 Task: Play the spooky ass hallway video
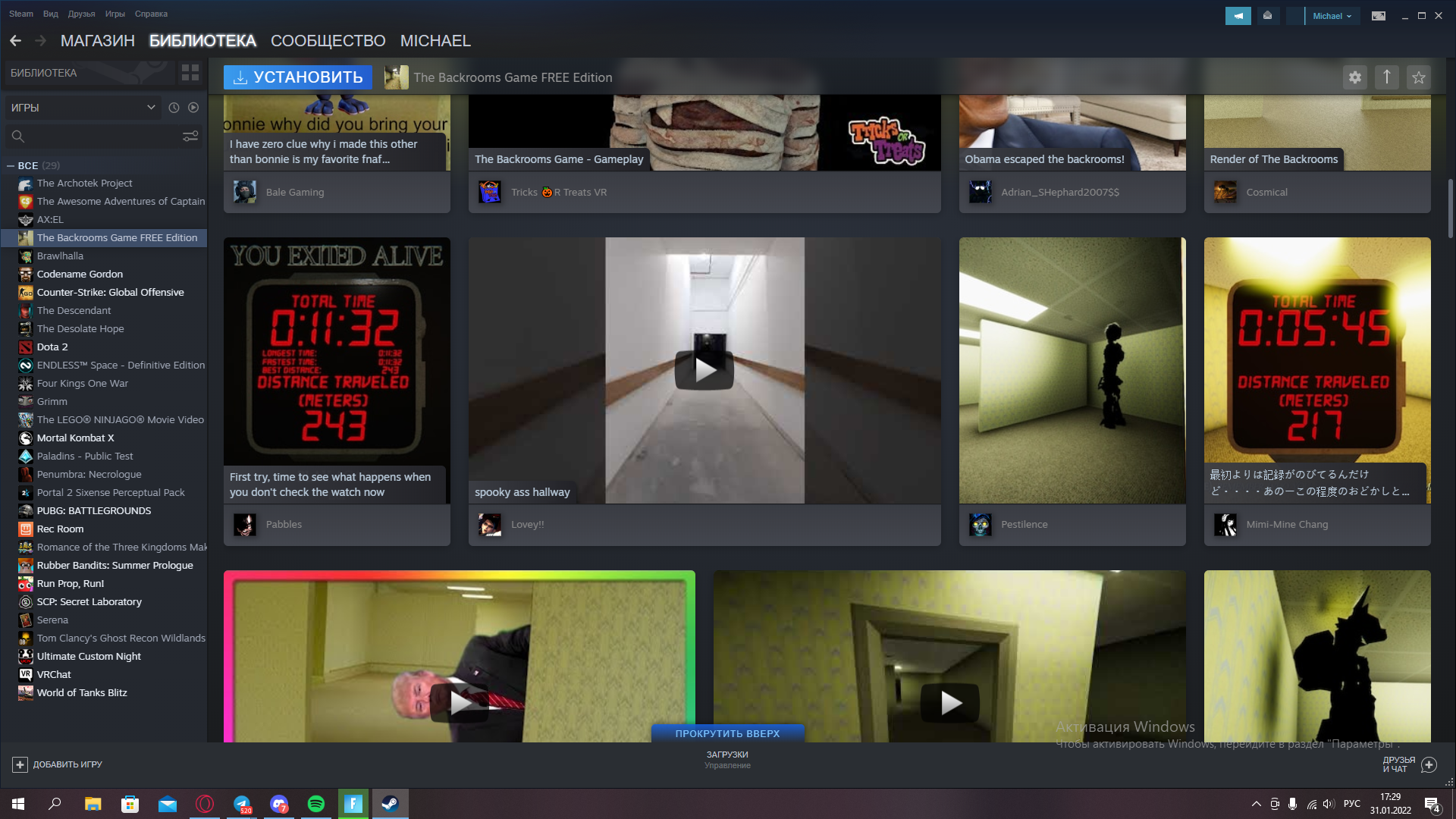click(x=704, y=370)
